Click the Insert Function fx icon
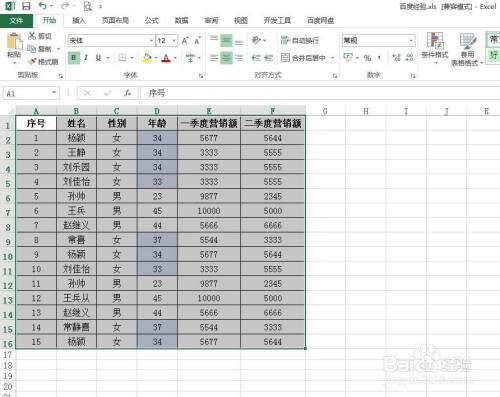The width and height of the screenshot is (500, 397). (x=127, y=93)
